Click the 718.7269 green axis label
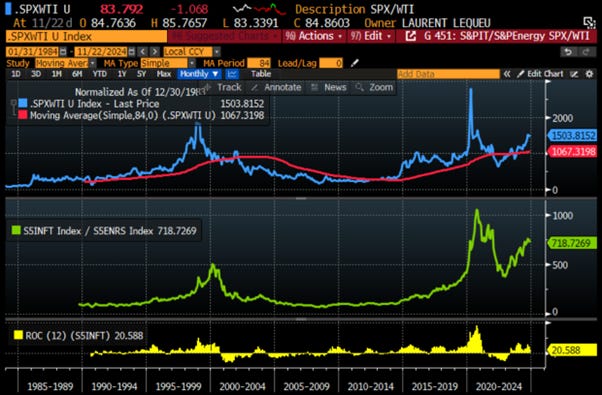 tap(572, 243)
